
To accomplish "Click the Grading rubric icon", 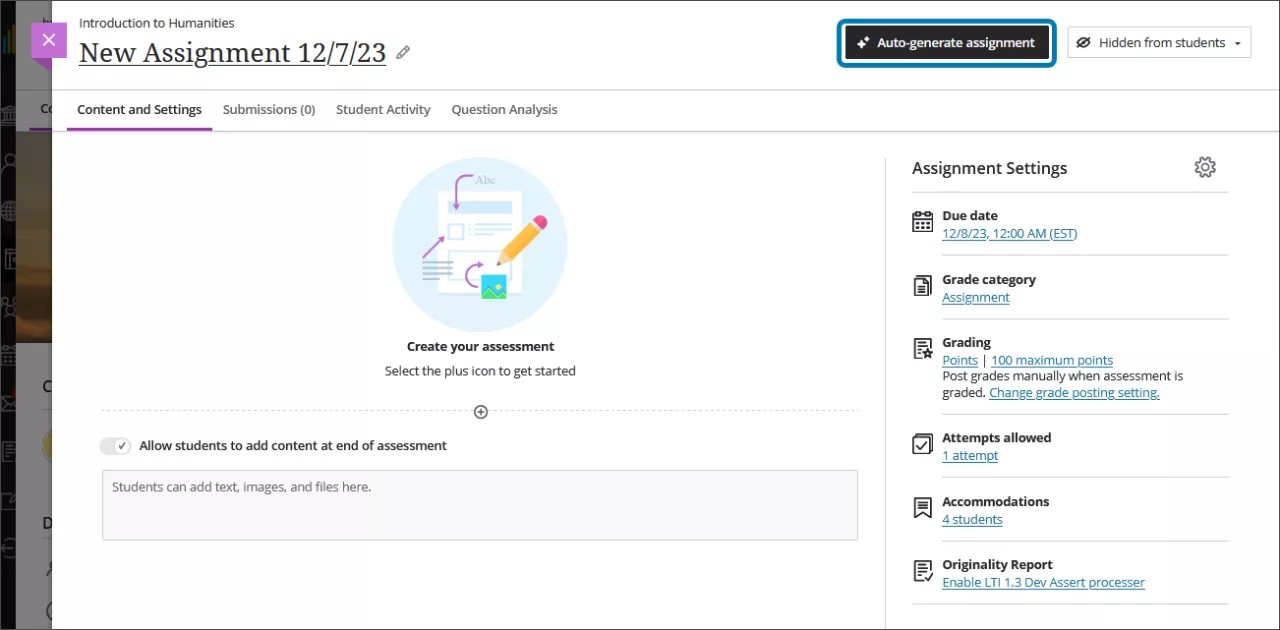I will tap(922, 348).
